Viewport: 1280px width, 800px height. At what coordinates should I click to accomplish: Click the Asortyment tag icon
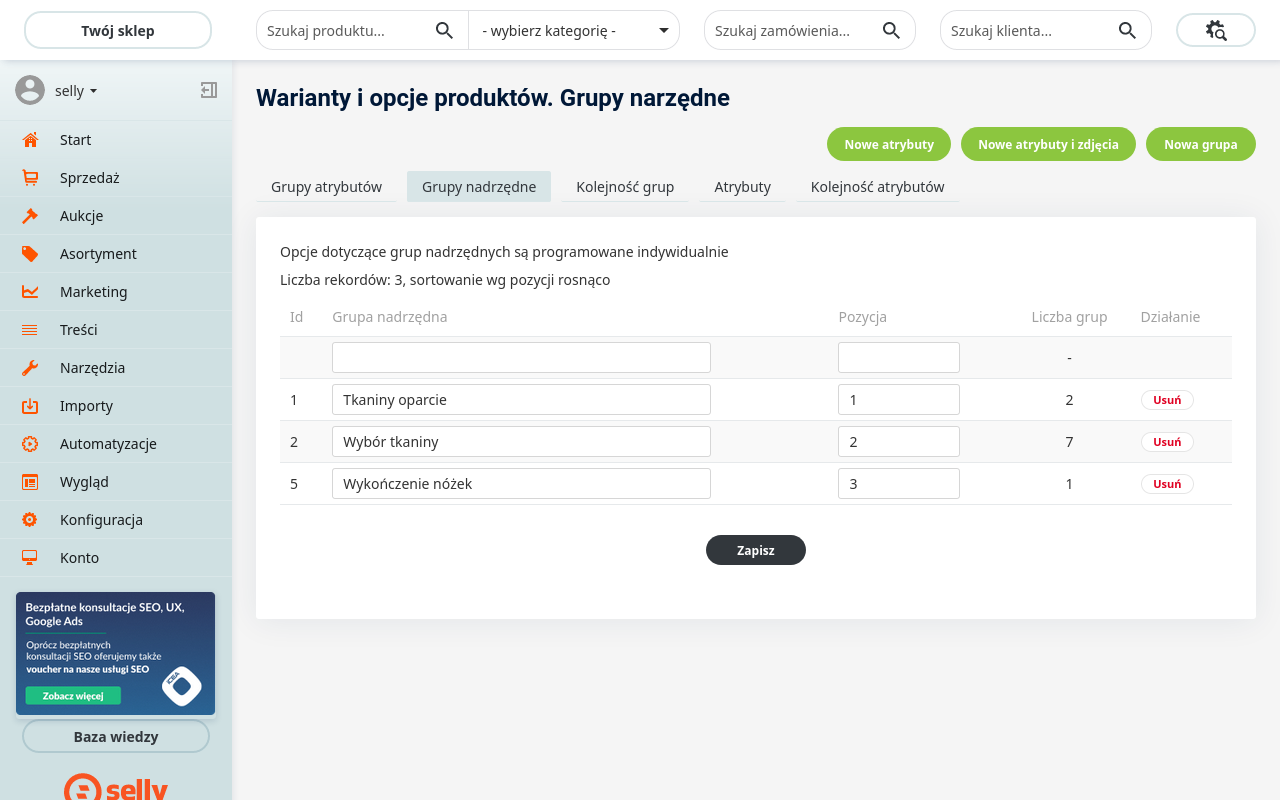[x=30, y=254]
